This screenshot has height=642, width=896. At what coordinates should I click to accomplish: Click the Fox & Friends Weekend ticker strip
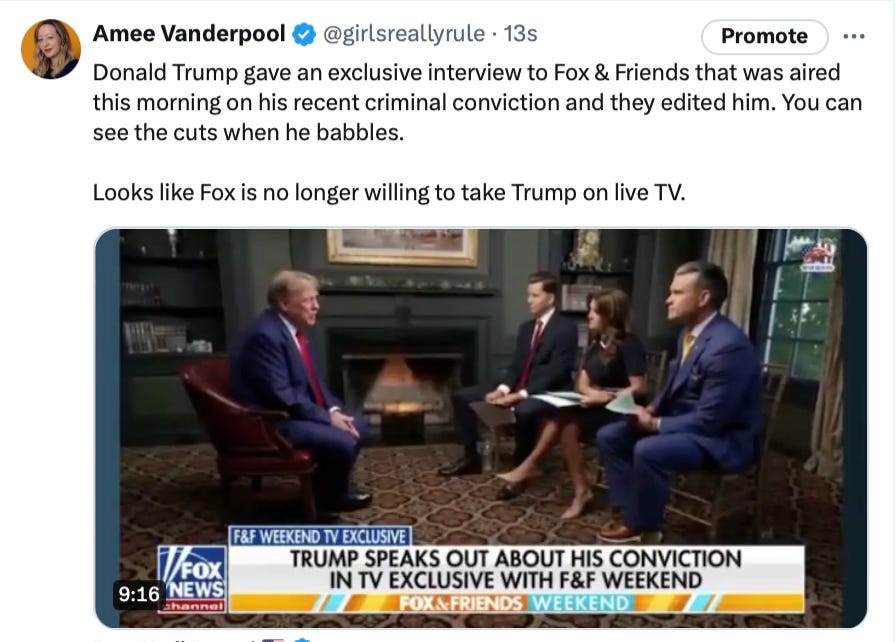tap(516, 603)
